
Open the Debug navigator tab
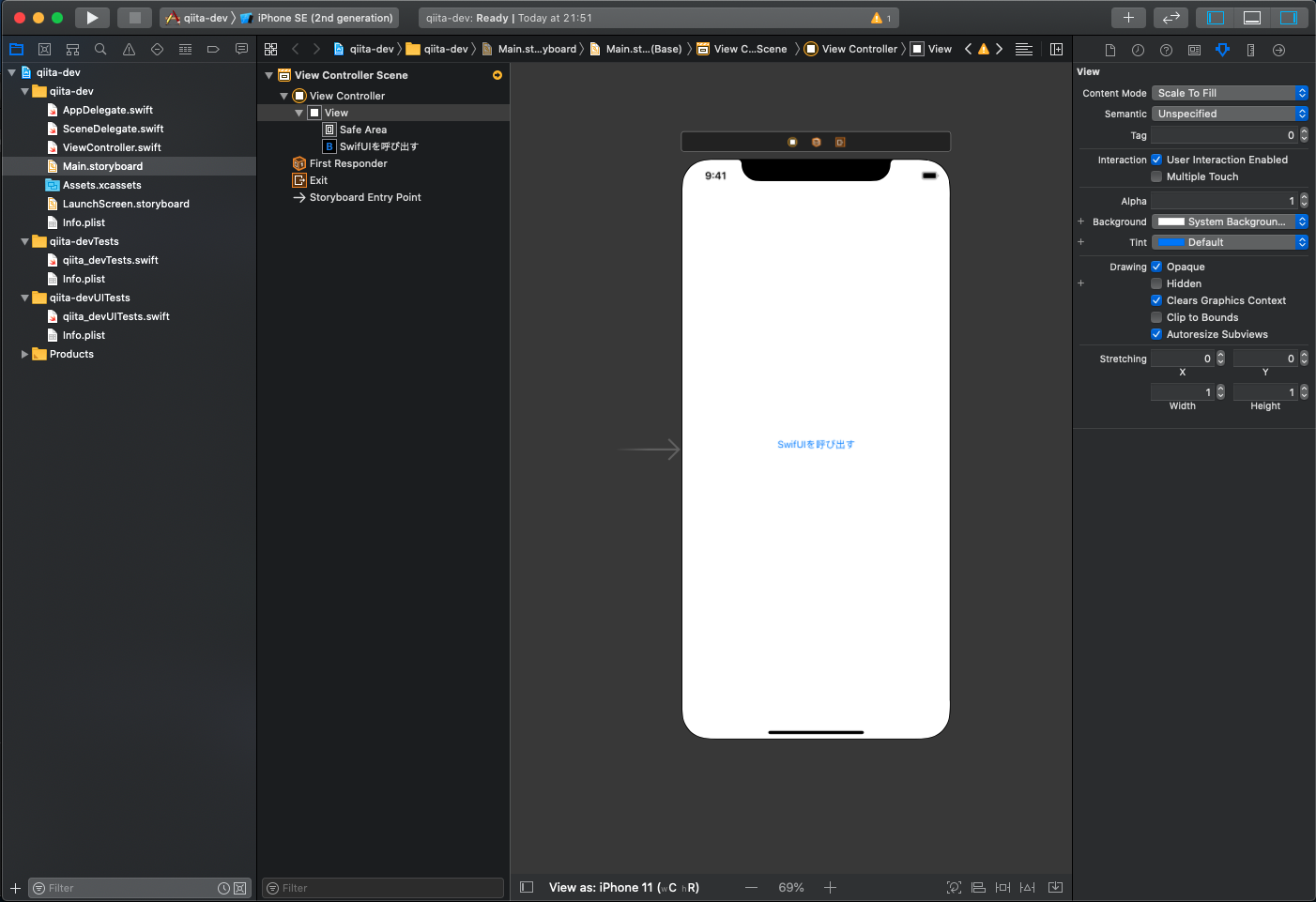point(185,49)
